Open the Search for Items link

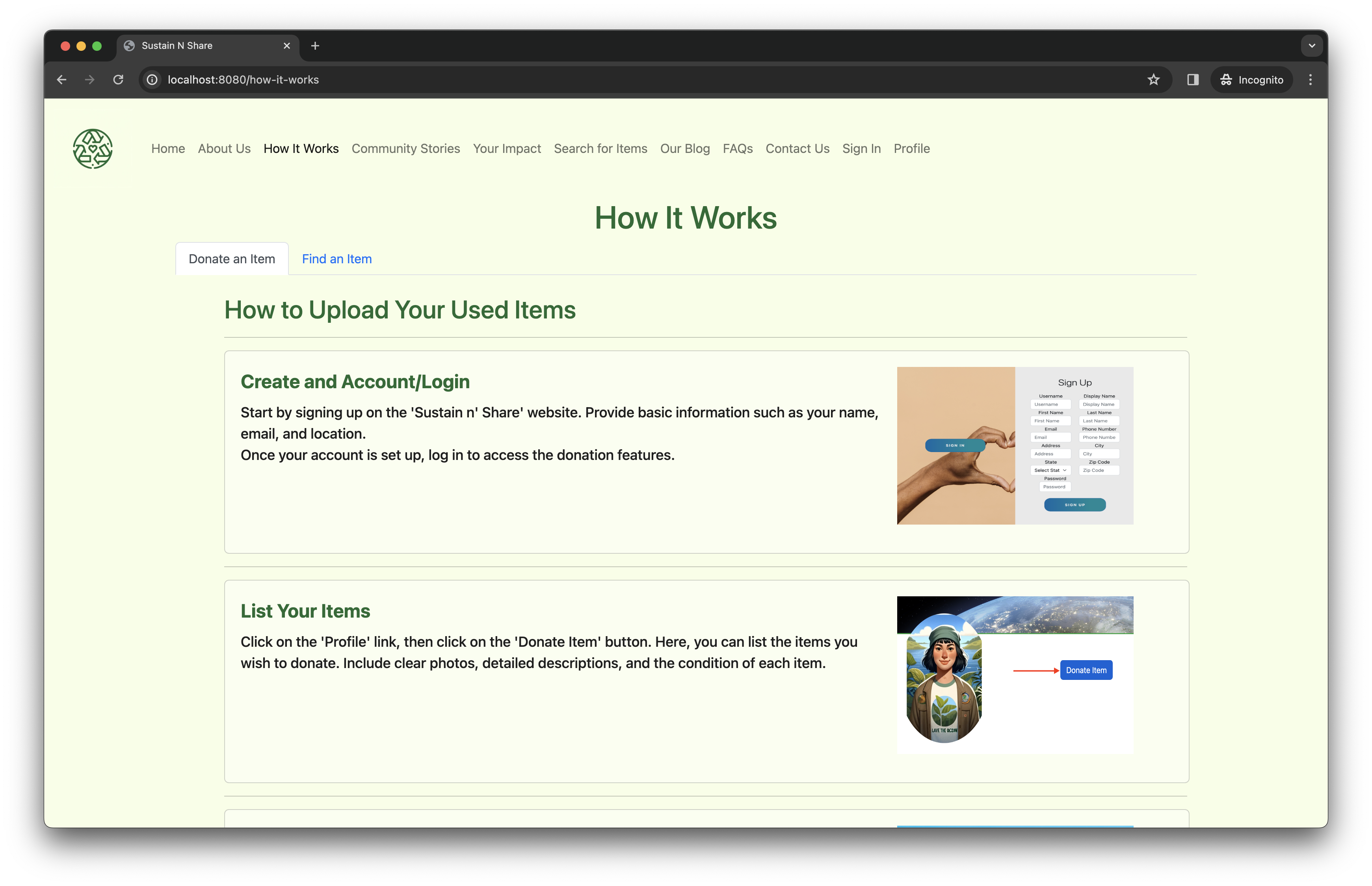pos(600,149)
